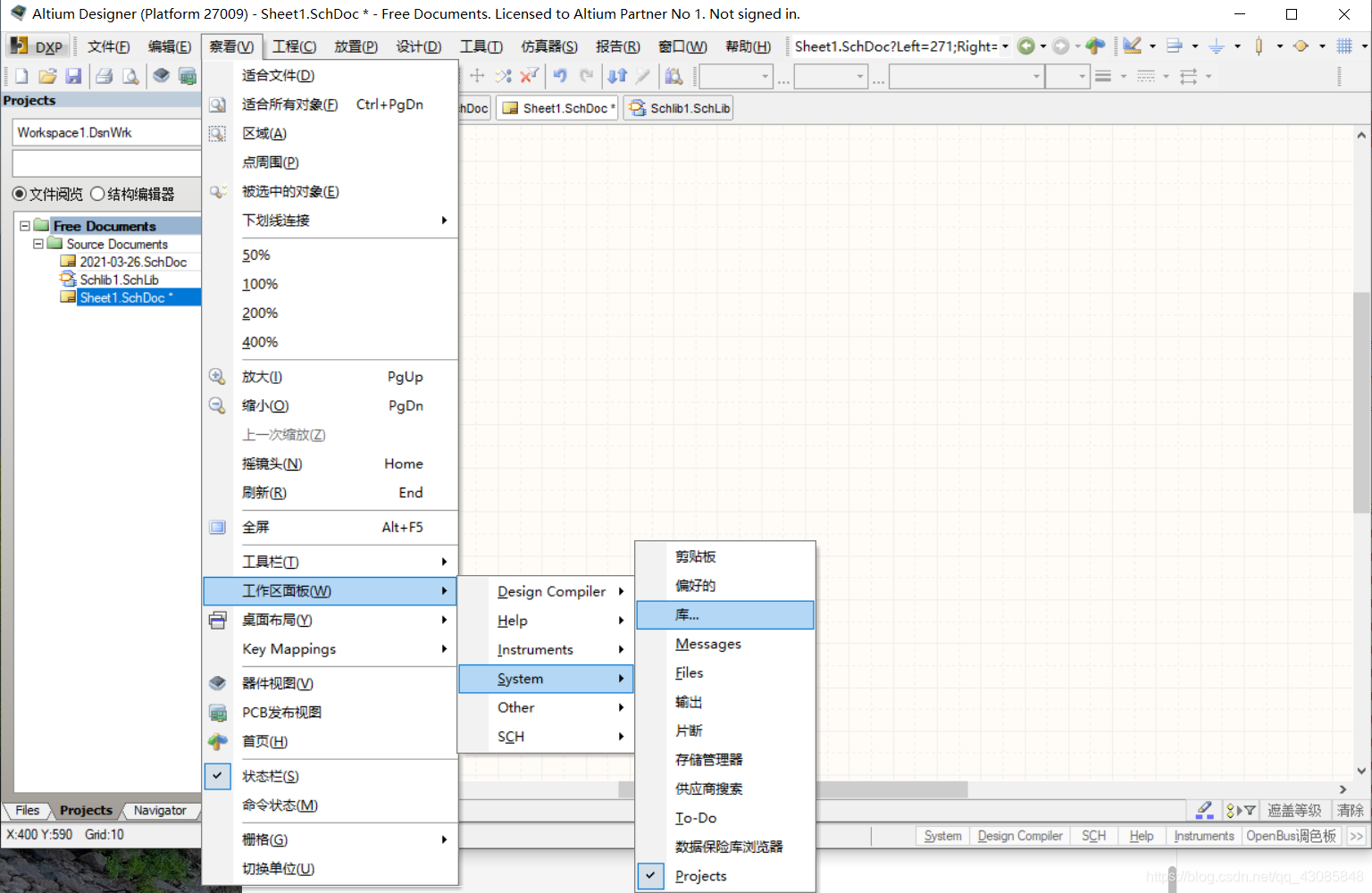Navigate back using the green arrow icon

pyautogui.click(x=1026, y=46)
